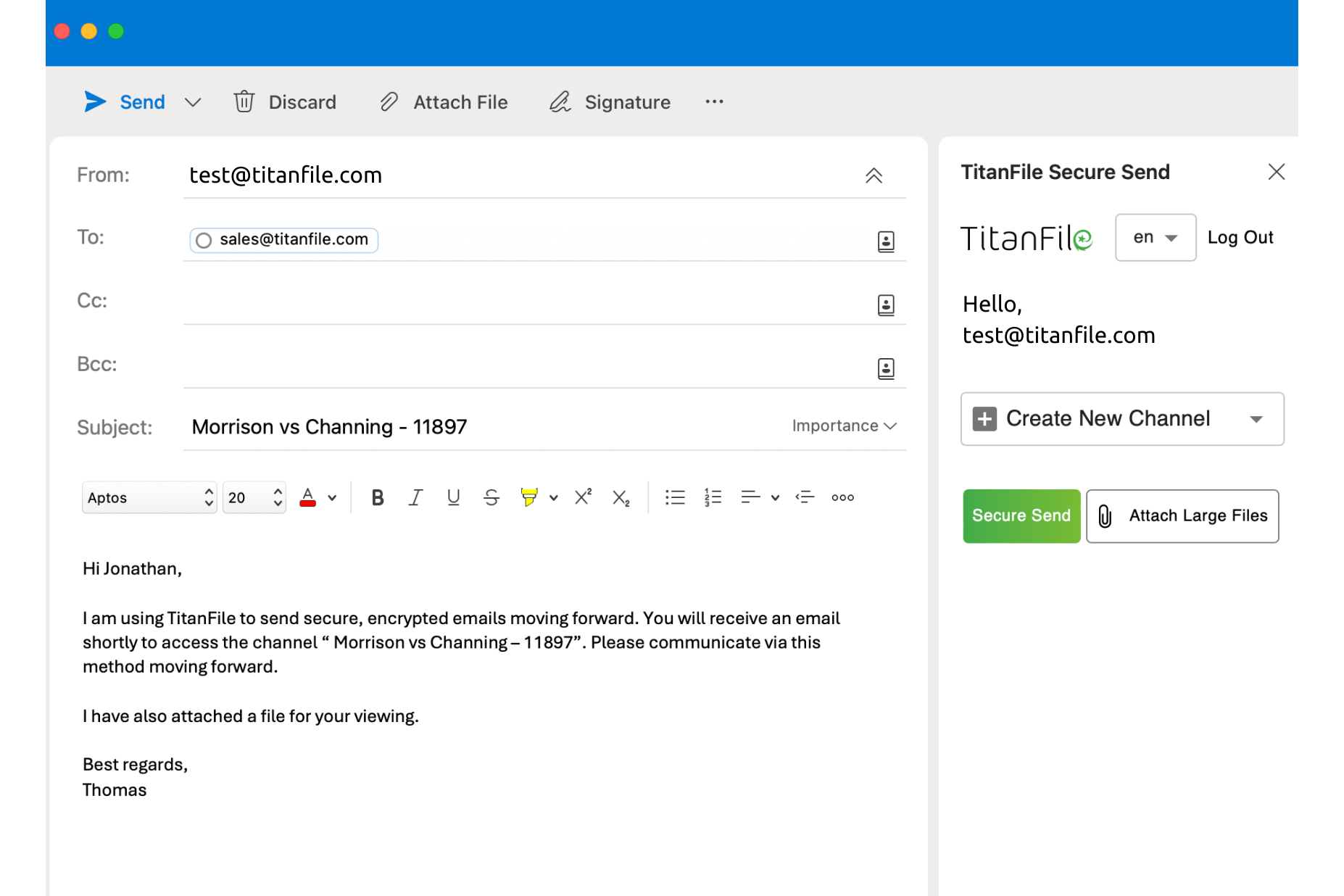
Task: Toggle italic formatting
Action: 415,497
